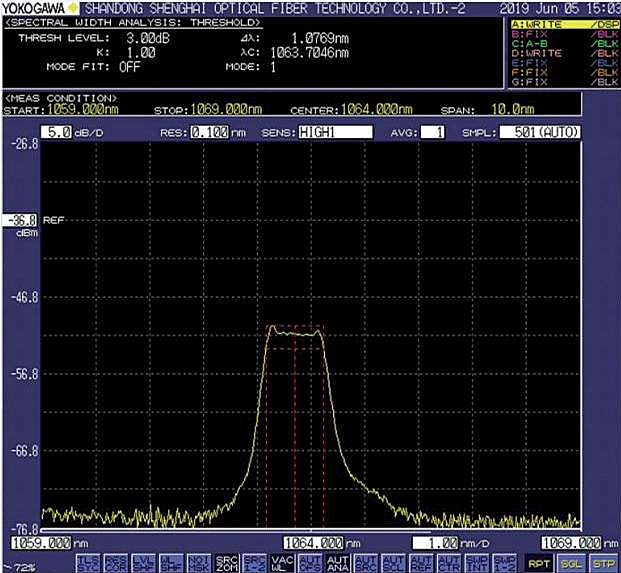Open the RES 0.100 nm resolution field
Image resolution: width=621 pixels, height=573 pixels.
tap(209, 132)
